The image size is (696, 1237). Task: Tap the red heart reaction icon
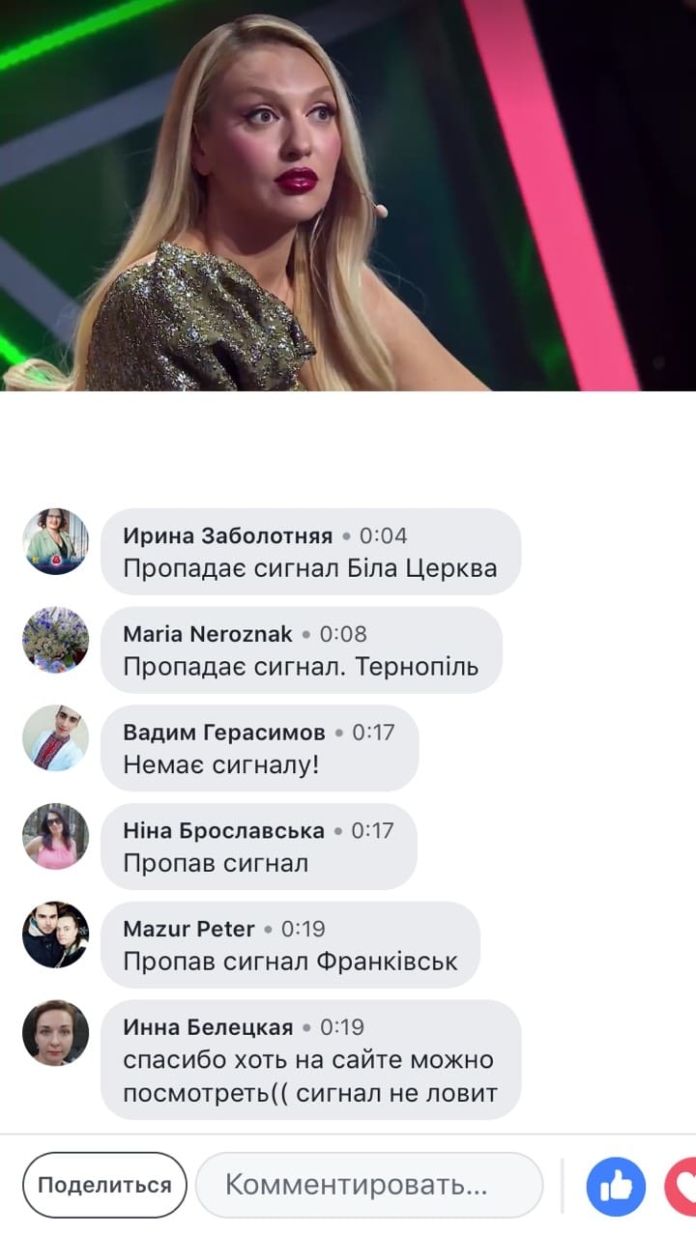pyautogui.click(x=681, y=1186)
